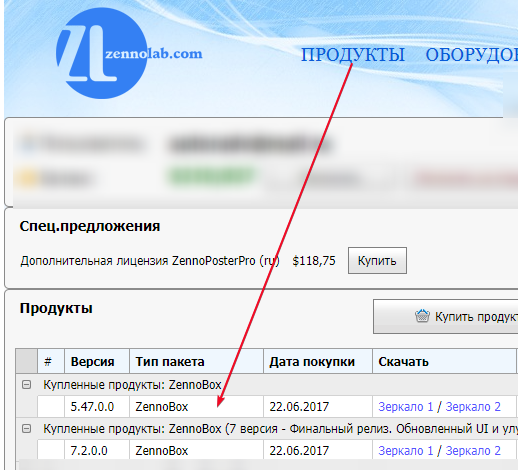Screen dimensions: 518x470
Task: Click the # column header
Action: [x=51, y=361]
